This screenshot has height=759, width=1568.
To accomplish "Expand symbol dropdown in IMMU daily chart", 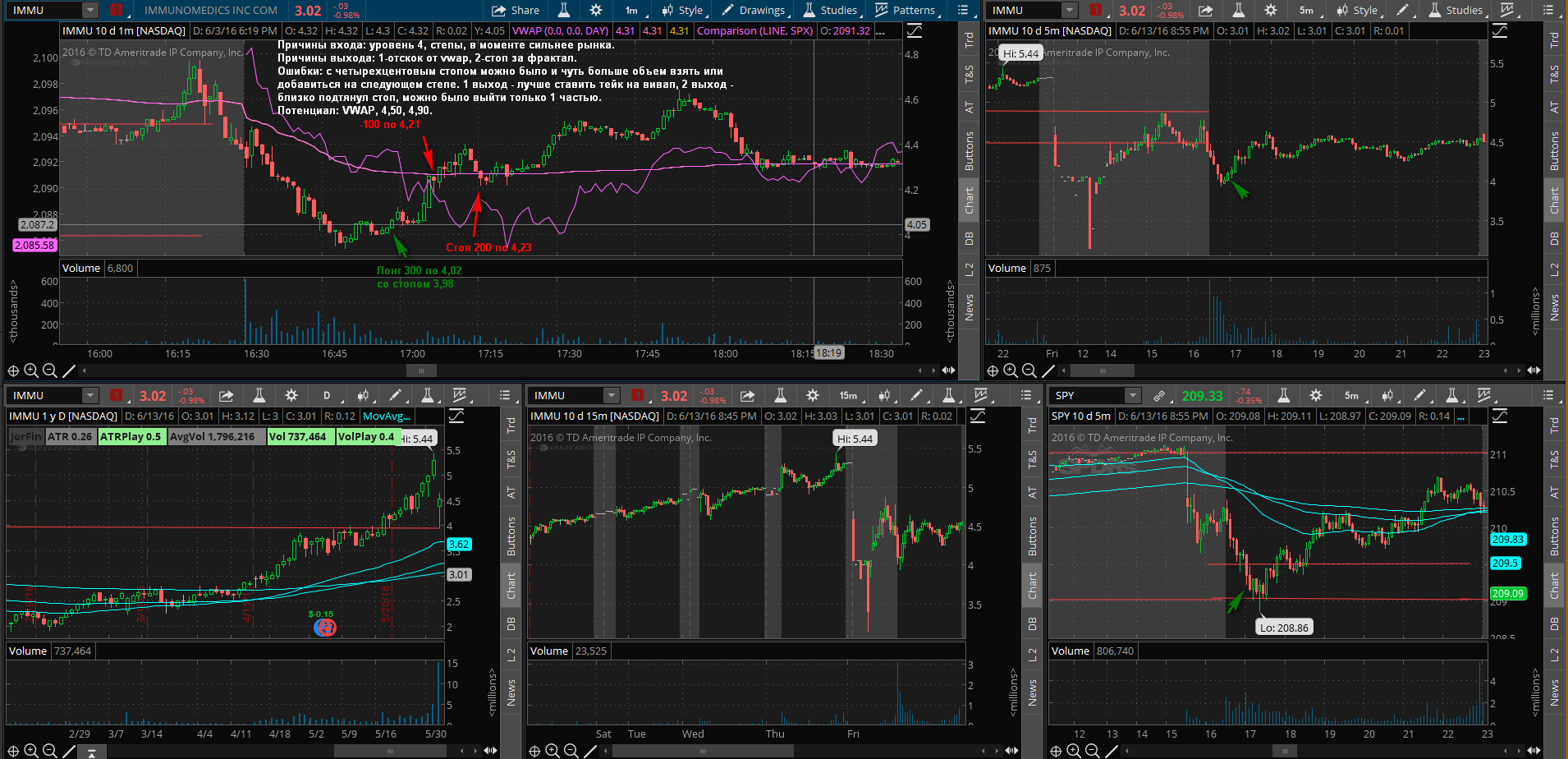I will [x=90, y=395].
